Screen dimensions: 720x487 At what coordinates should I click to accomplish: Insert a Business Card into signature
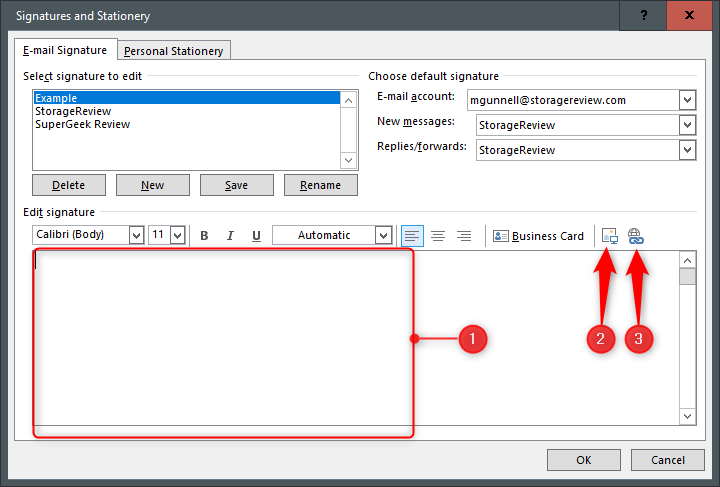point(538,236)
